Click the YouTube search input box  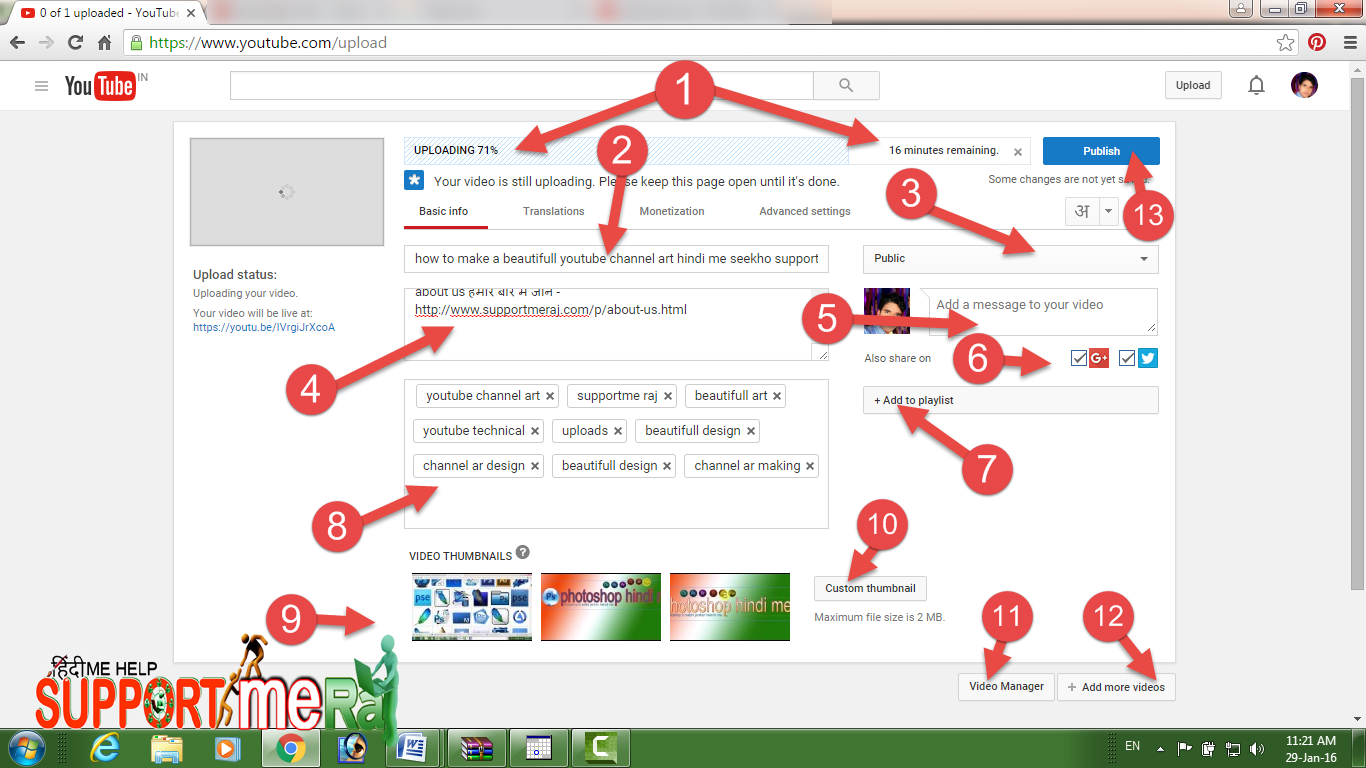522,86
